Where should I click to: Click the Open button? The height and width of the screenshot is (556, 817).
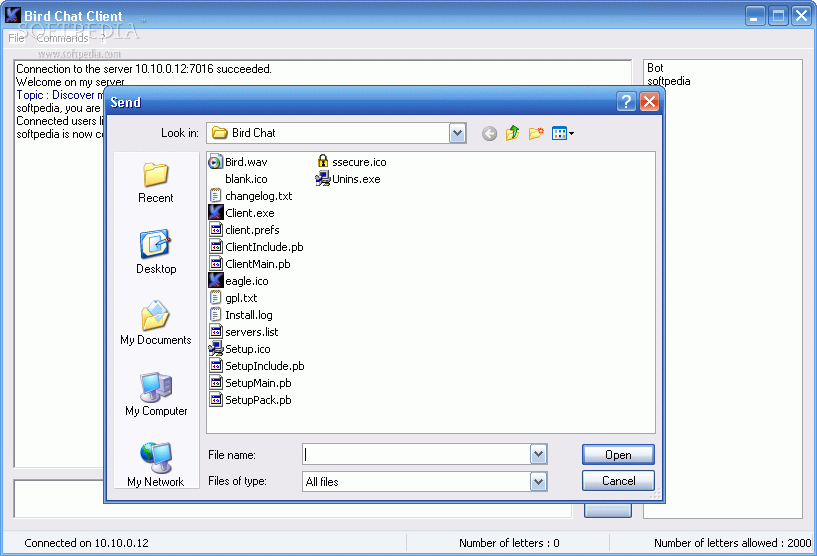pos(618,454)
